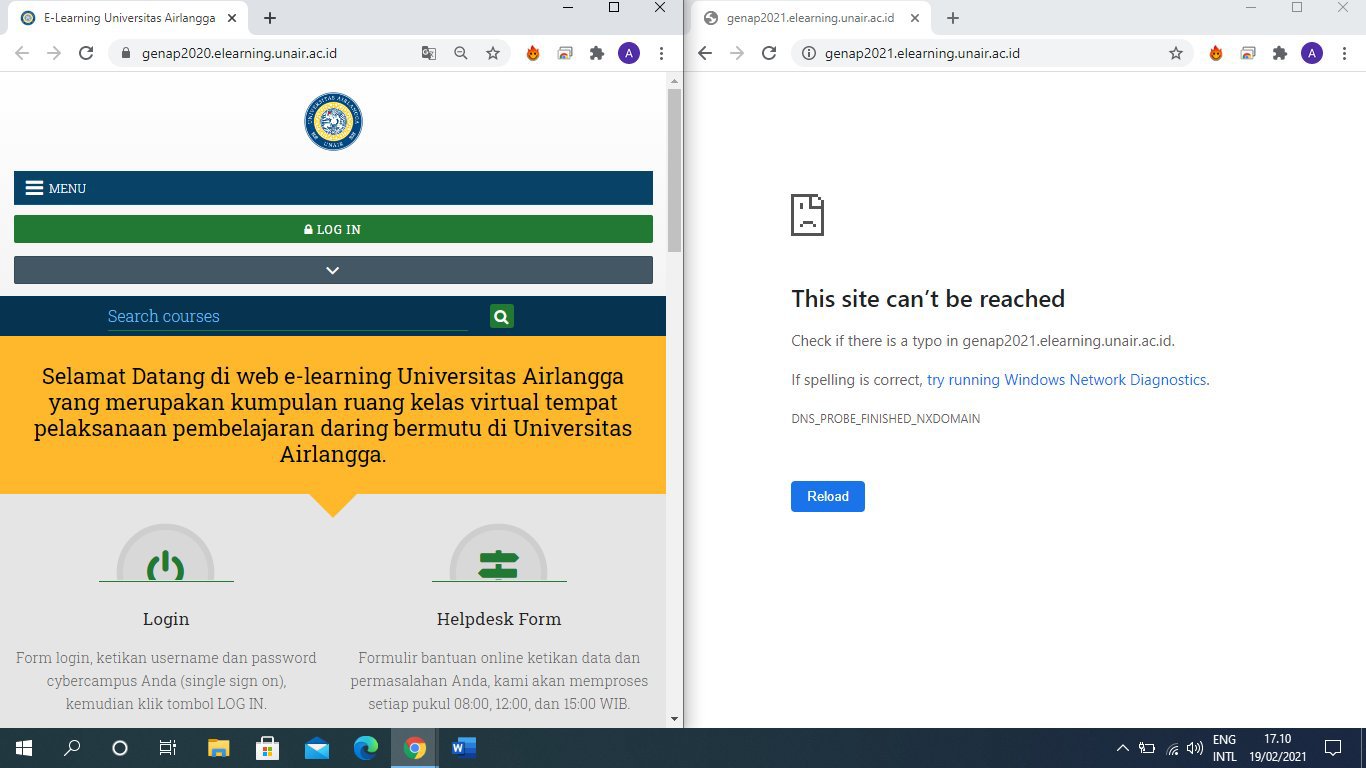Open the Extensions puzzle in genap2021 window
The height and width of the screenshot is (768, 1366).
coord(1280,53)
